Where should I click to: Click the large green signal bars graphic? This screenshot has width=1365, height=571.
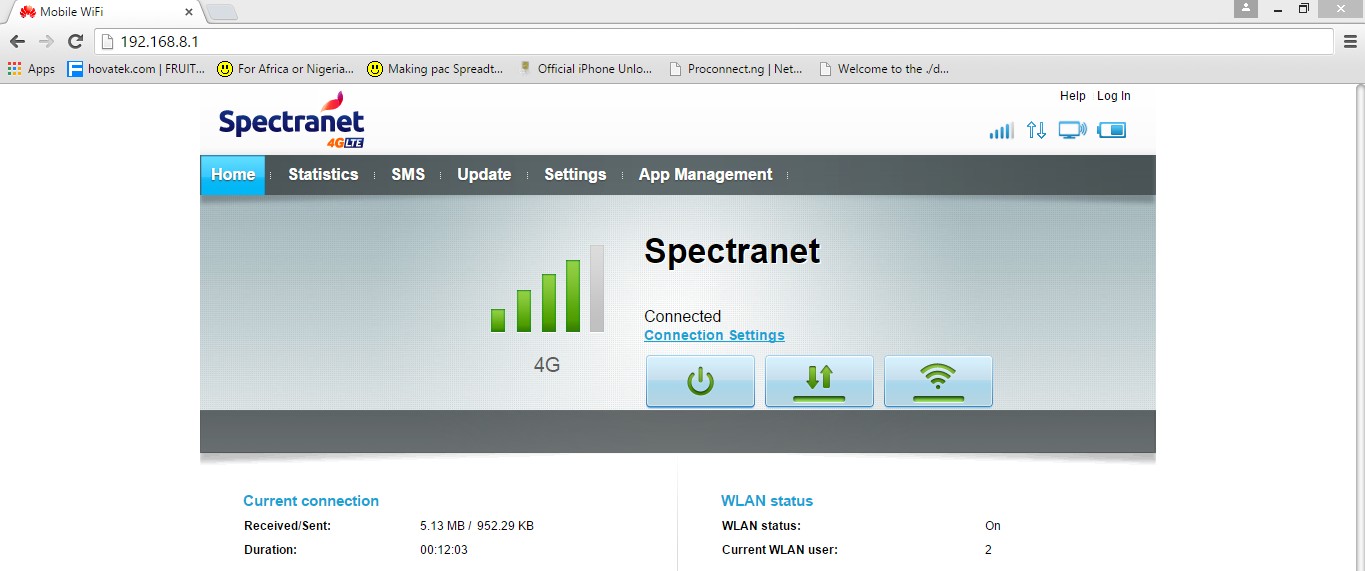pos(547,289)
